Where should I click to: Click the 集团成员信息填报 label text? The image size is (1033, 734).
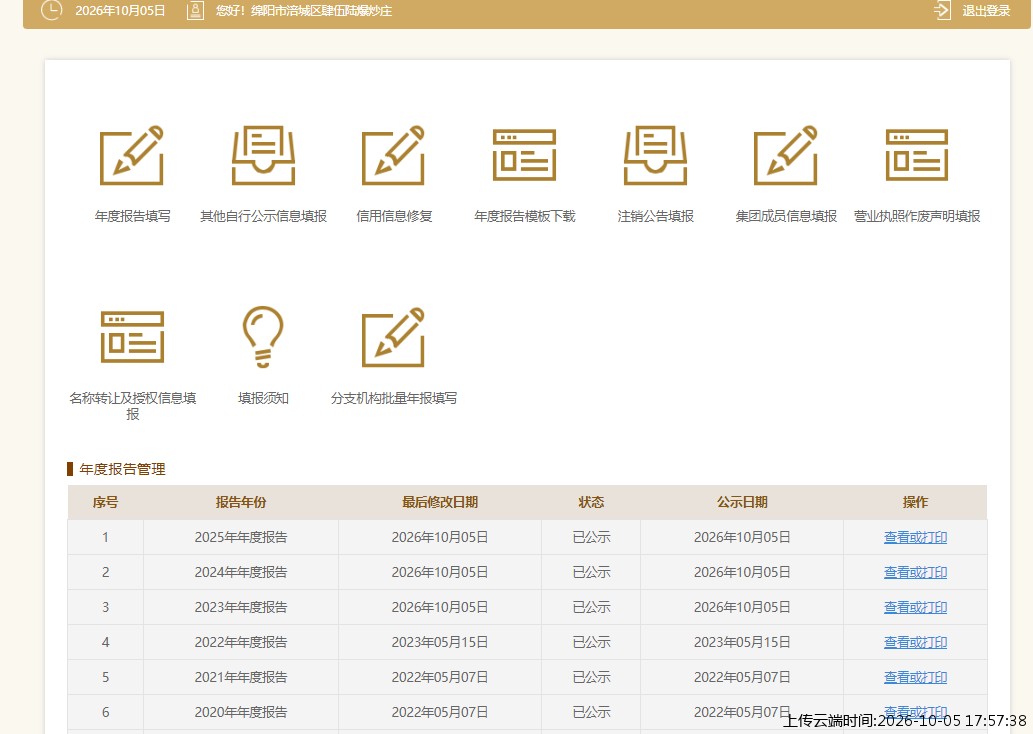(786, 216)
